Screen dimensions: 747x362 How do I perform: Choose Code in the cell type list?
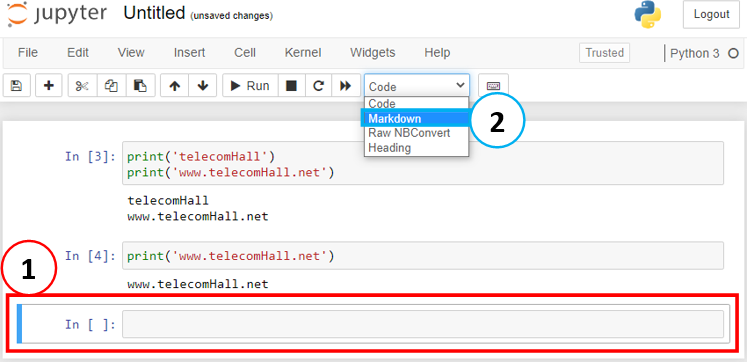[x=417, y=103]
